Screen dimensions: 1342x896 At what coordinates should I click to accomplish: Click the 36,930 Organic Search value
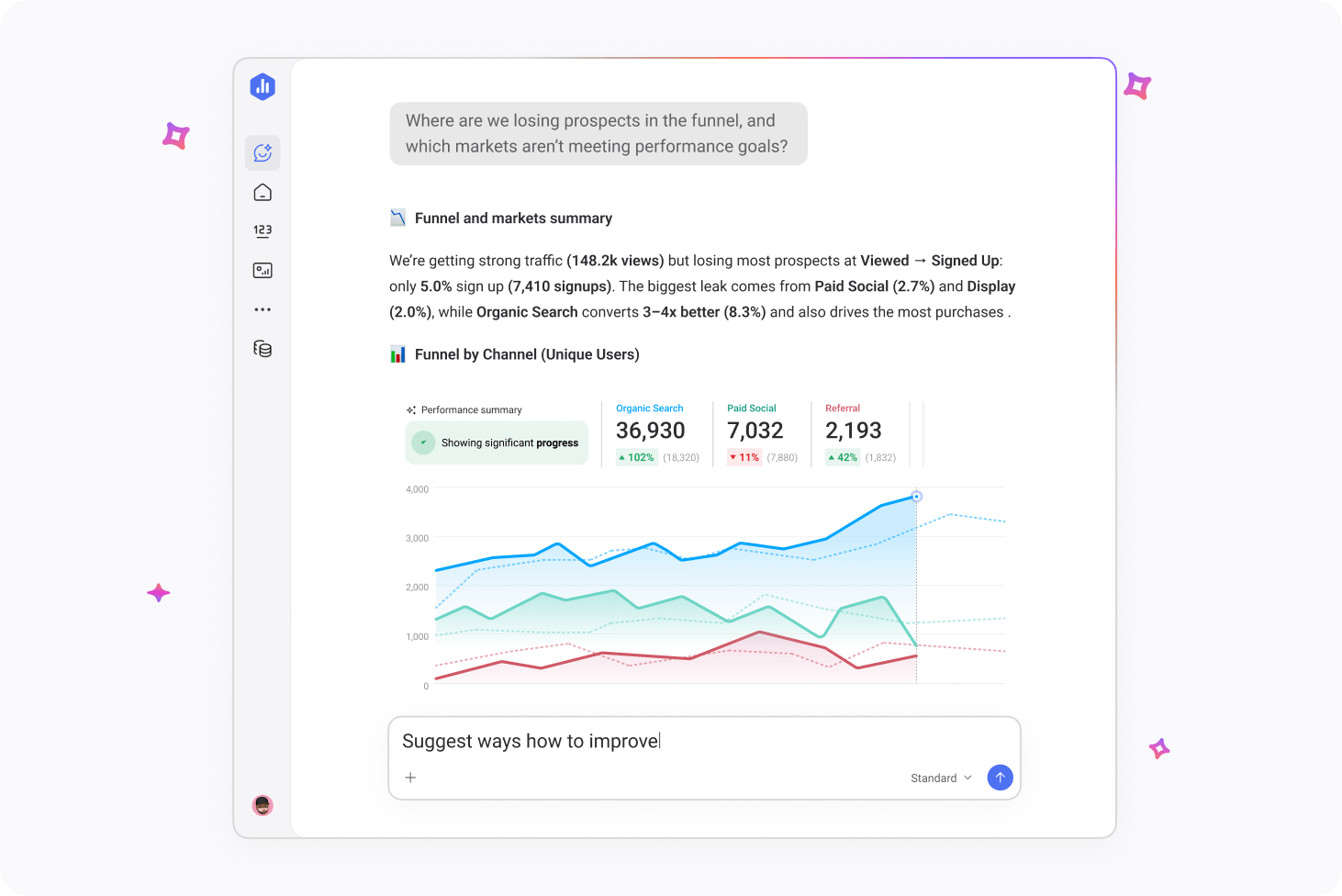pos(651,431)
